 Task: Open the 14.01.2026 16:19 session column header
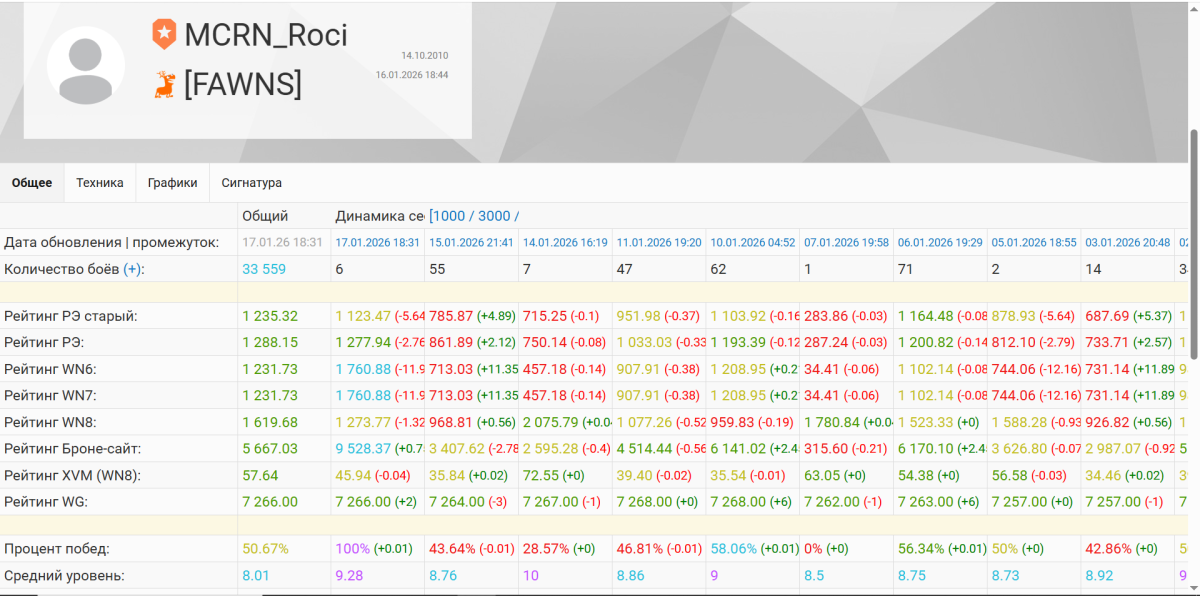[x=565, y=243]
